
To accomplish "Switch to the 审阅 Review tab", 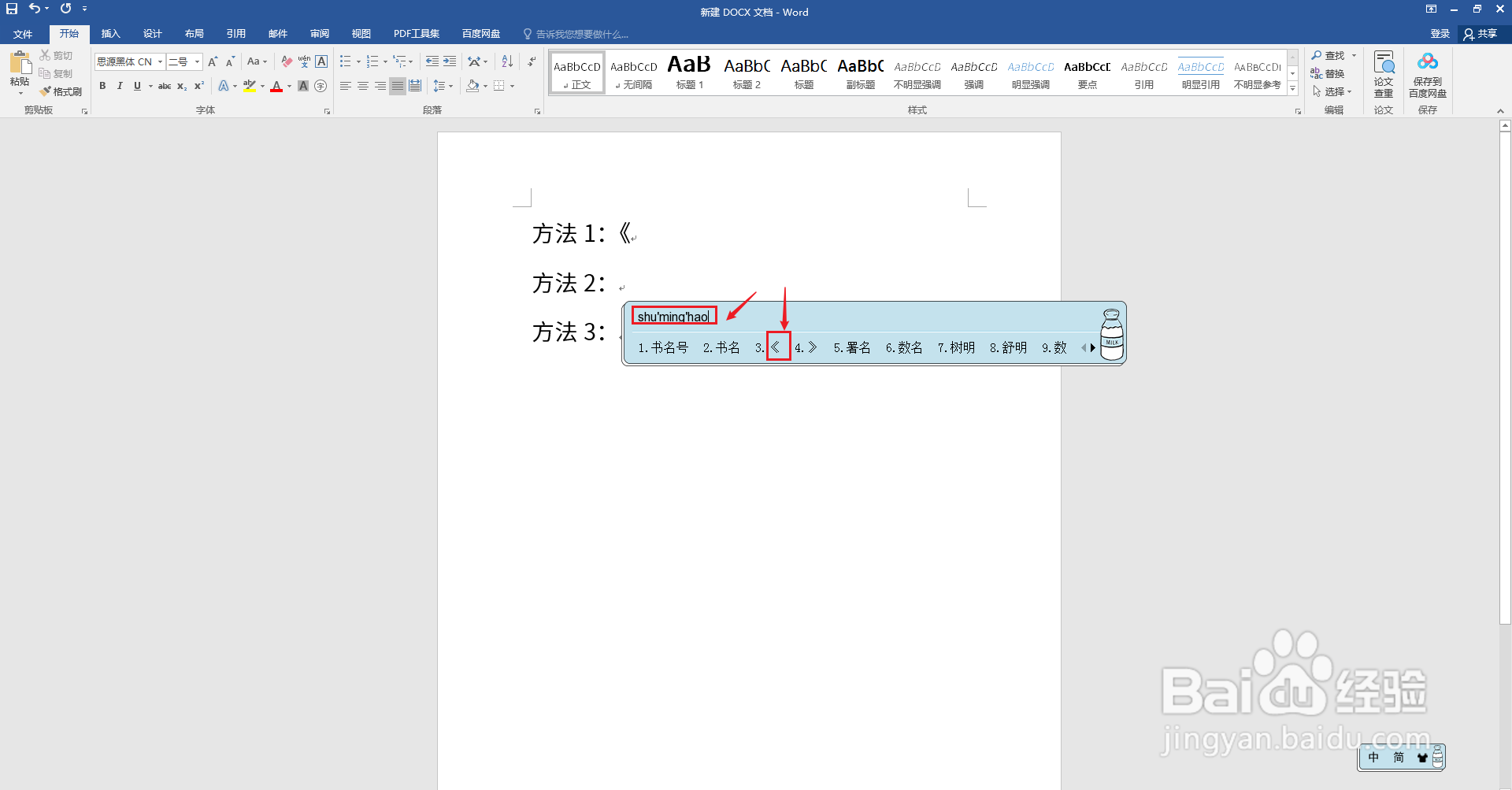I will coord(320,34).
